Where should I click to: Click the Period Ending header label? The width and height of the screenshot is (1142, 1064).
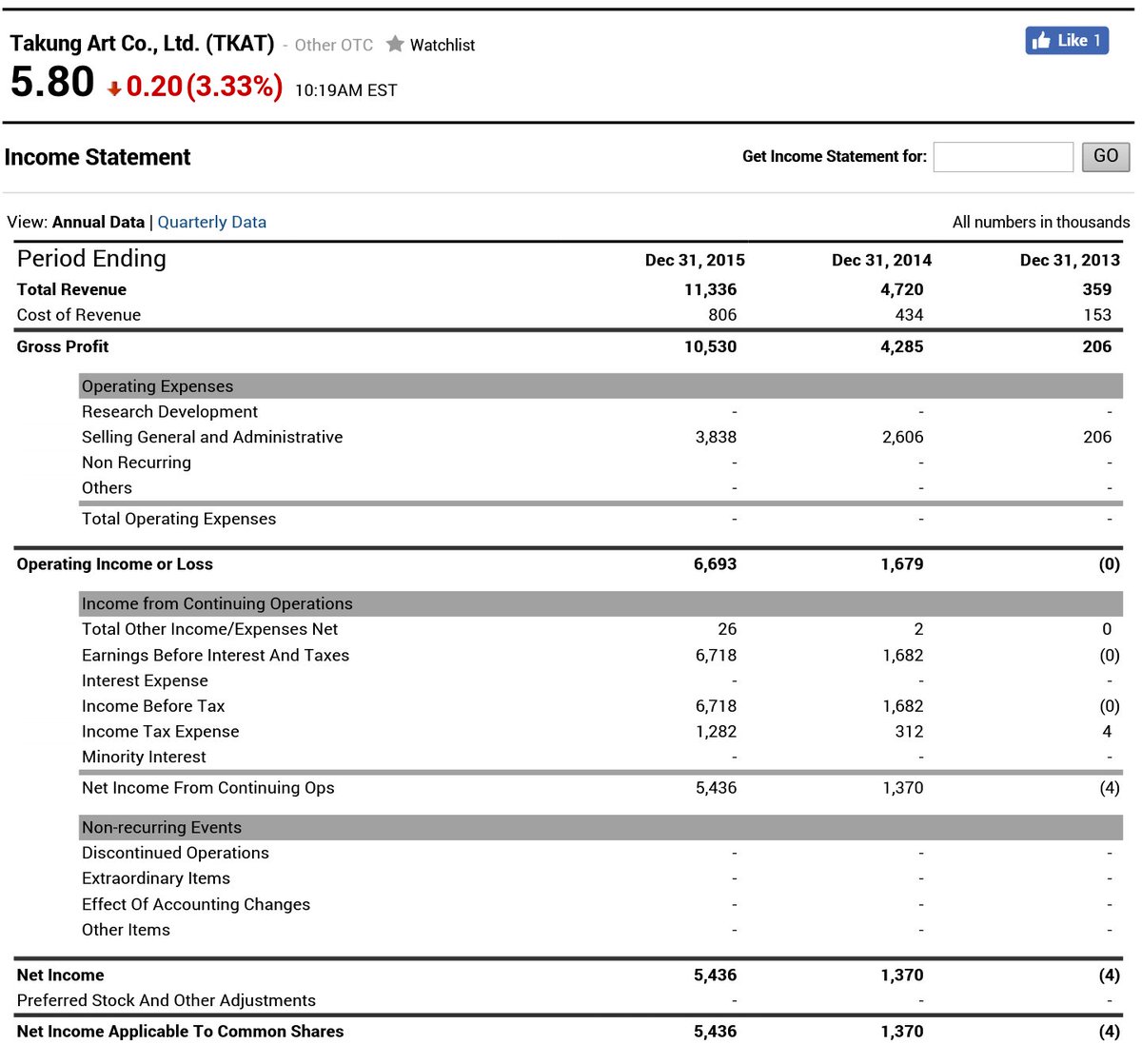pyautogui.click(x=91, y=259)
